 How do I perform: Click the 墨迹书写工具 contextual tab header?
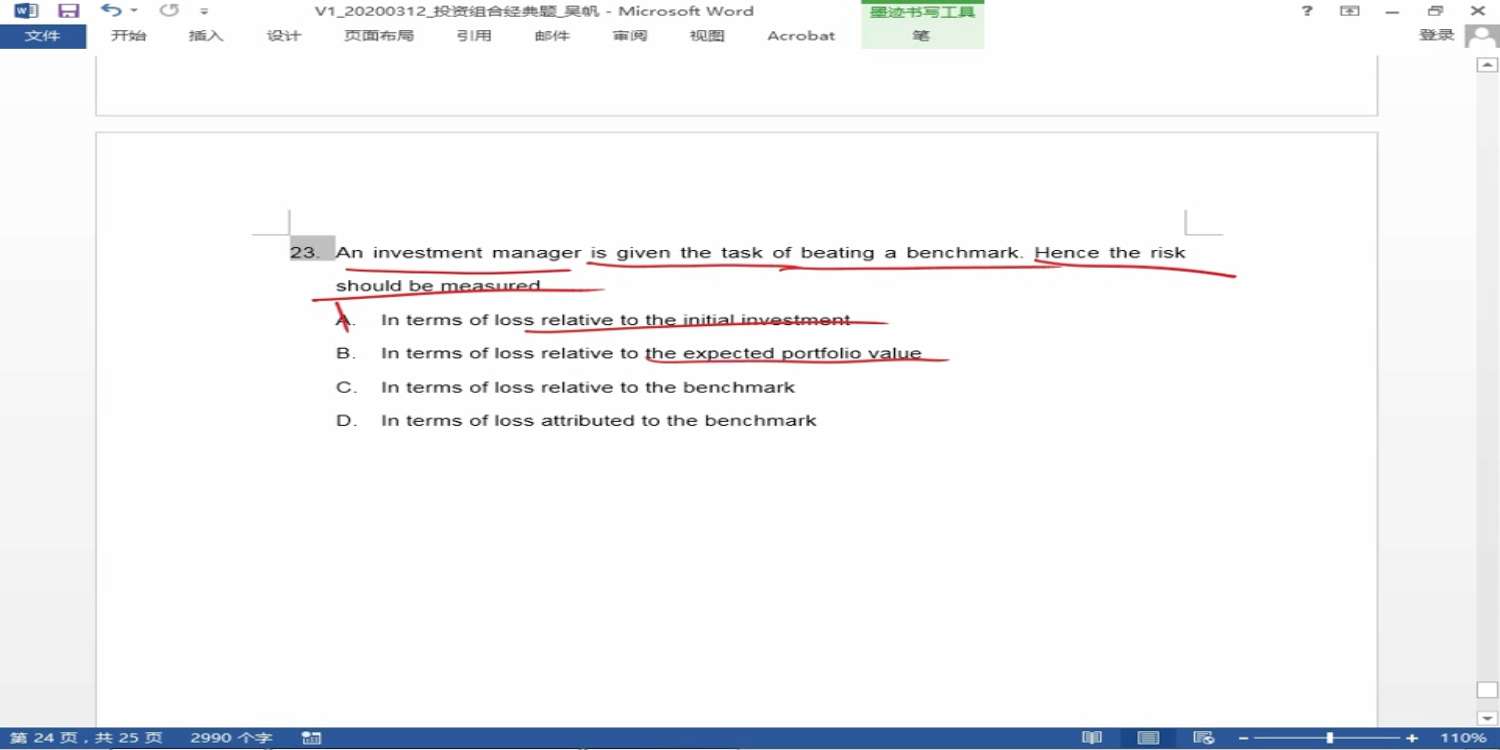pos(922,12)
